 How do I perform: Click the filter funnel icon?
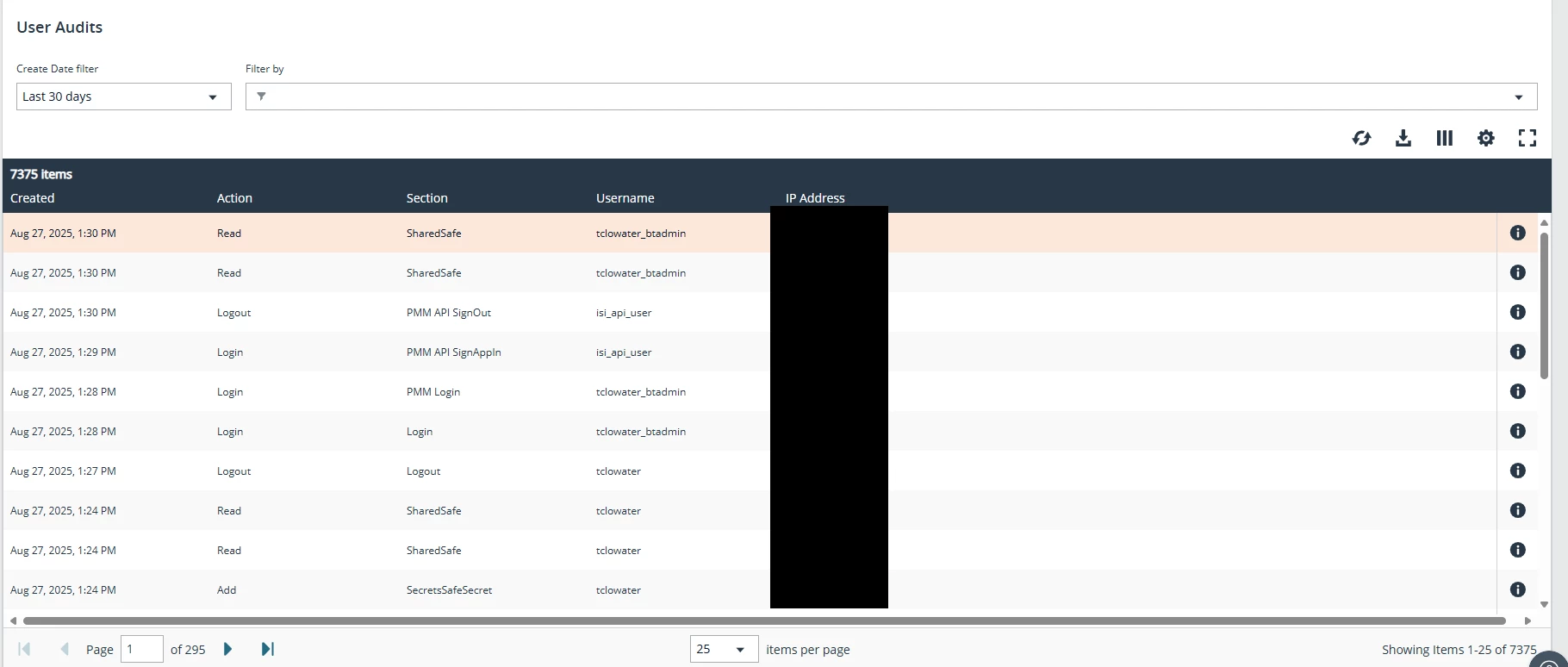tap(261, 97)
